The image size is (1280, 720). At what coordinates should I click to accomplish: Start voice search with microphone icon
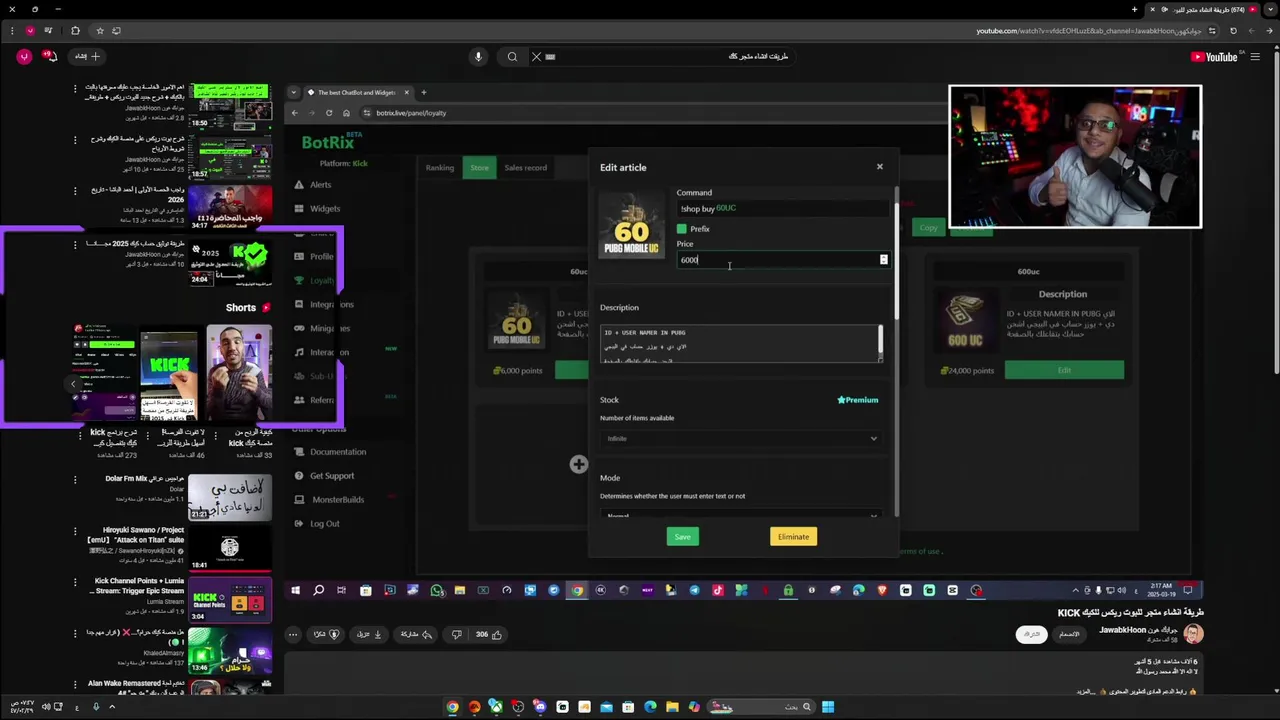pos(478,57)
